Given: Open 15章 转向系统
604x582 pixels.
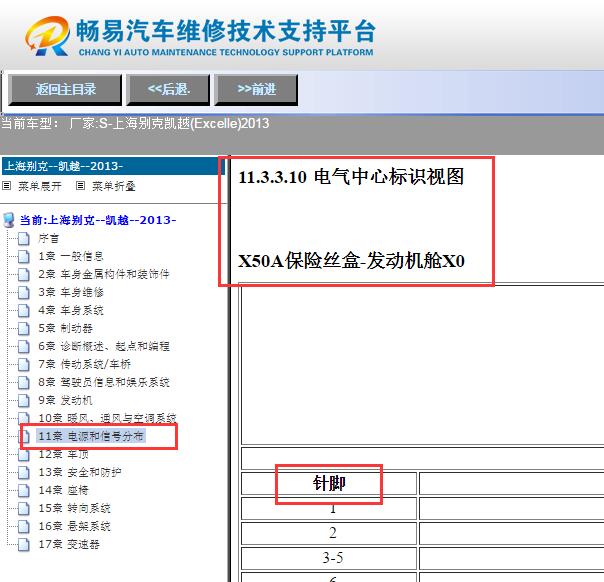Looking at the screenshot, I should coord(74,508).
